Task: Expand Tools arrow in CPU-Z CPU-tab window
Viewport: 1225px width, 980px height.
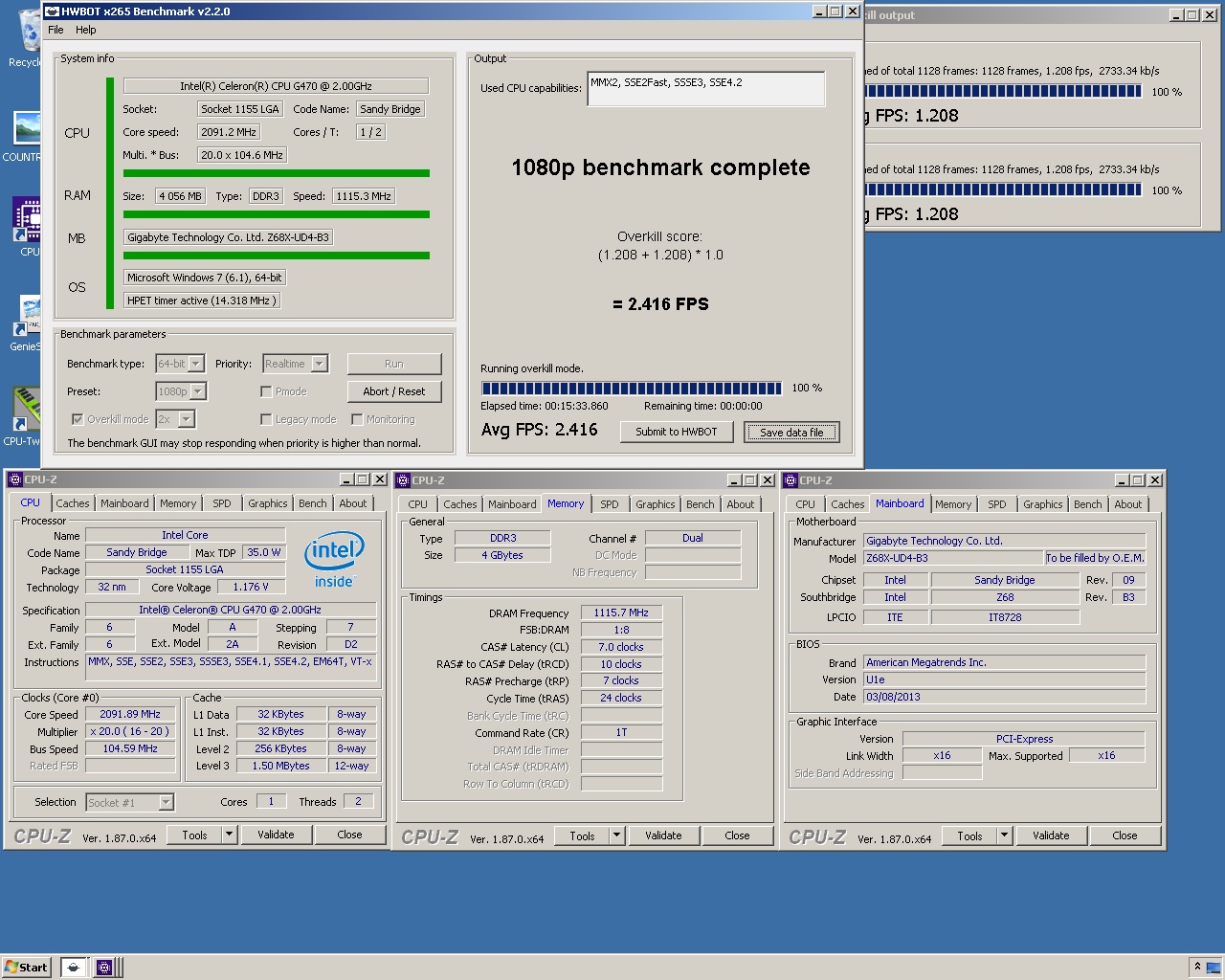Action: click(x=229, y=835)
